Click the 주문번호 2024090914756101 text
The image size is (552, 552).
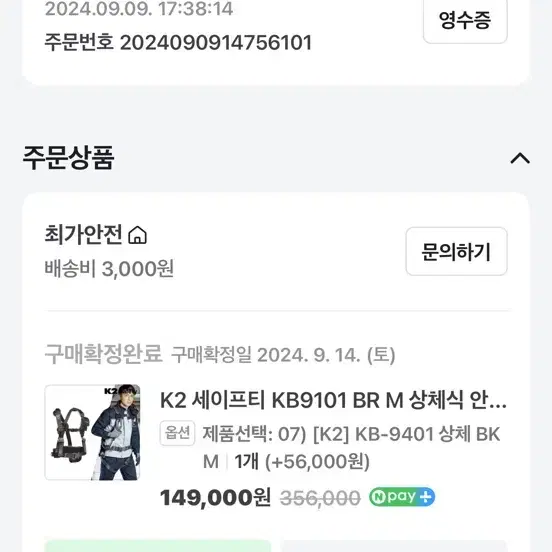(x=178, y=43)
